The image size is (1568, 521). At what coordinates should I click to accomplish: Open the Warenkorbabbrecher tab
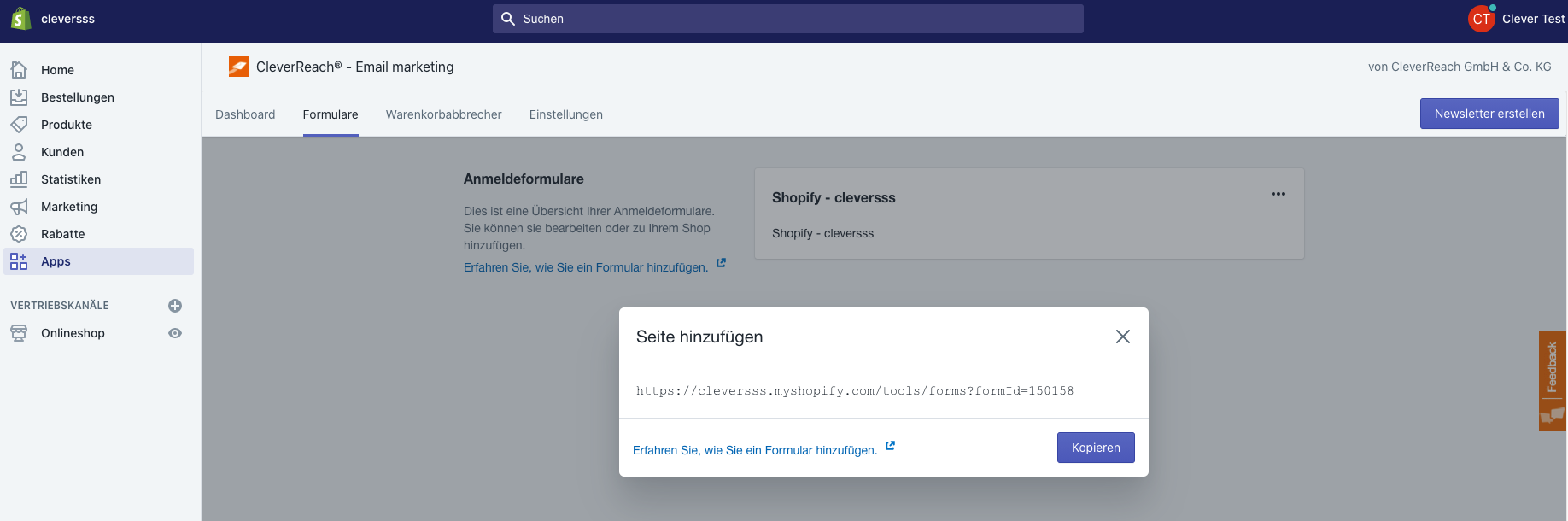pos(444,114)
